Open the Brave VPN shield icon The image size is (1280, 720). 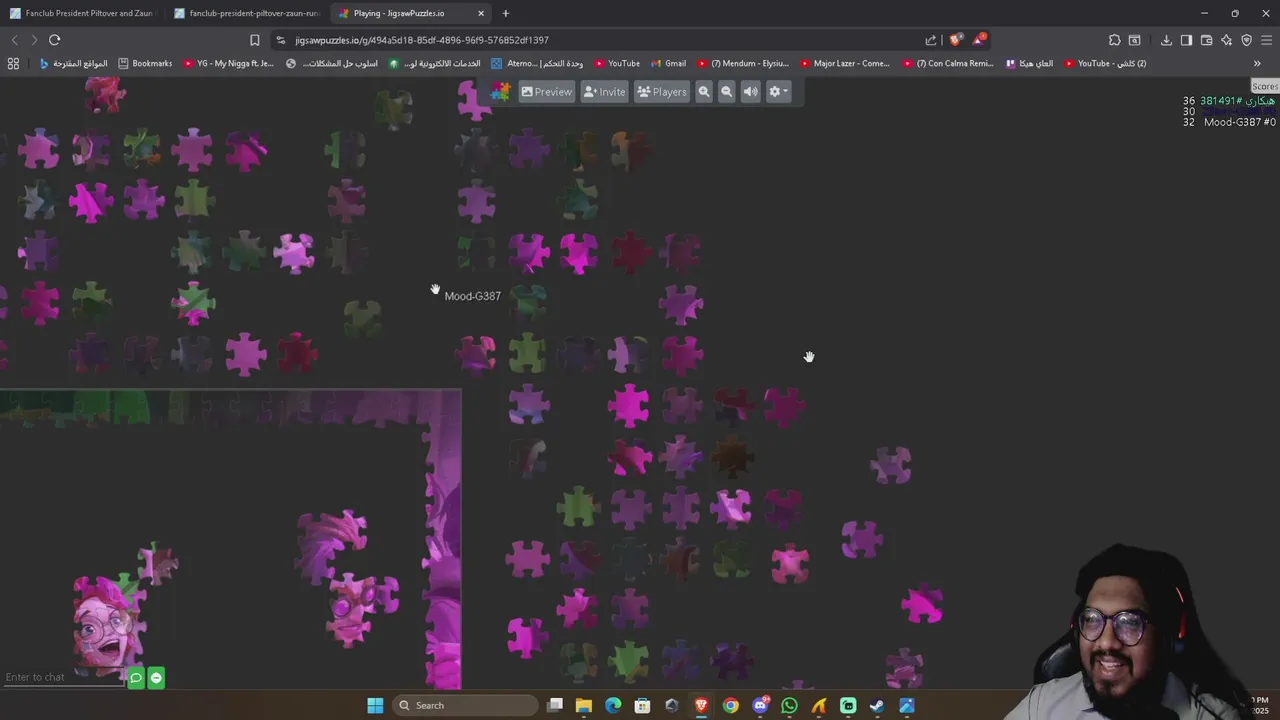click(x=1246, y=40)
